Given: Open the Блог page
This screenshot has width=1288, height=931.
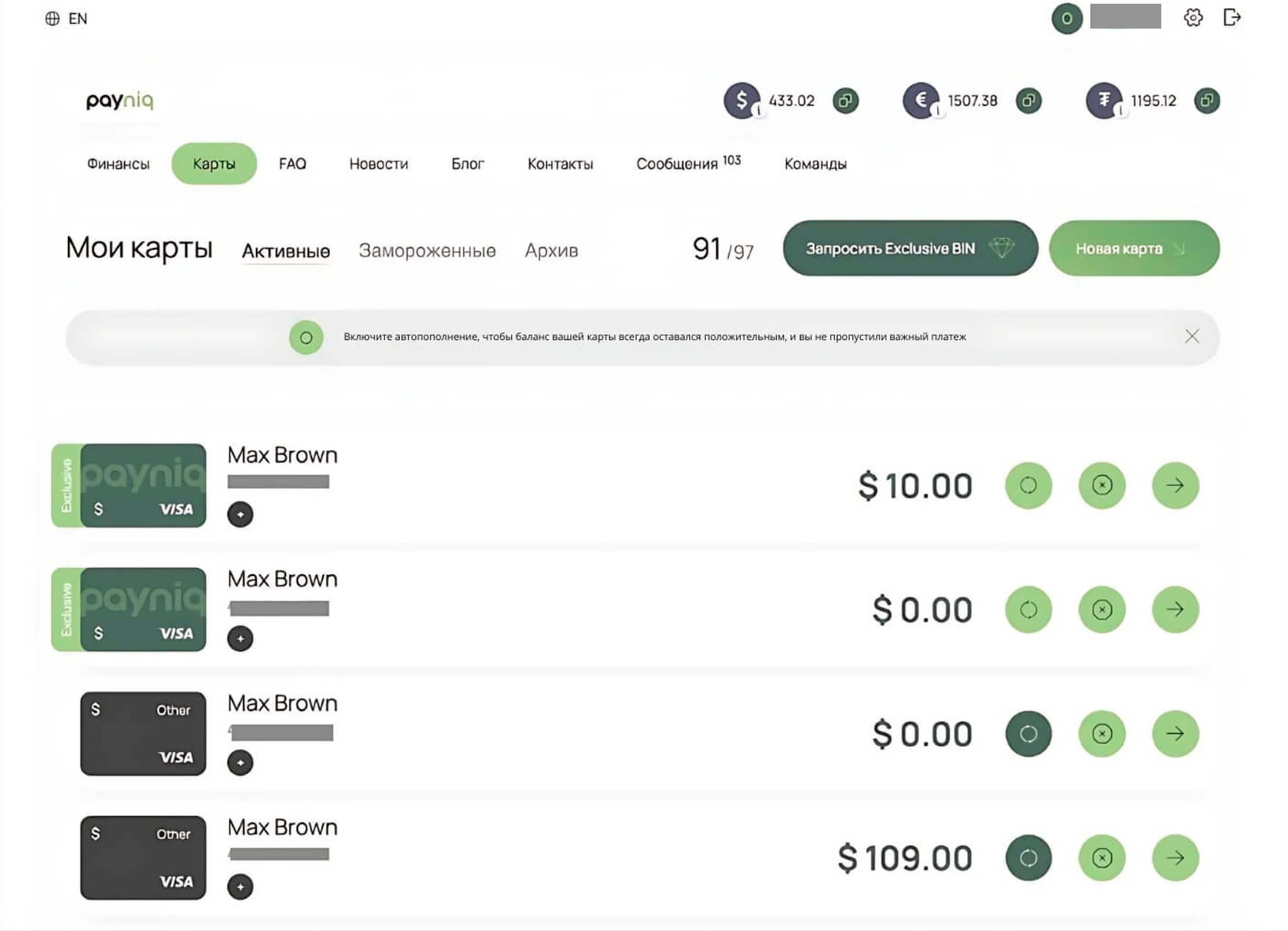Looking at the screenshot, I should click(468, 164).
